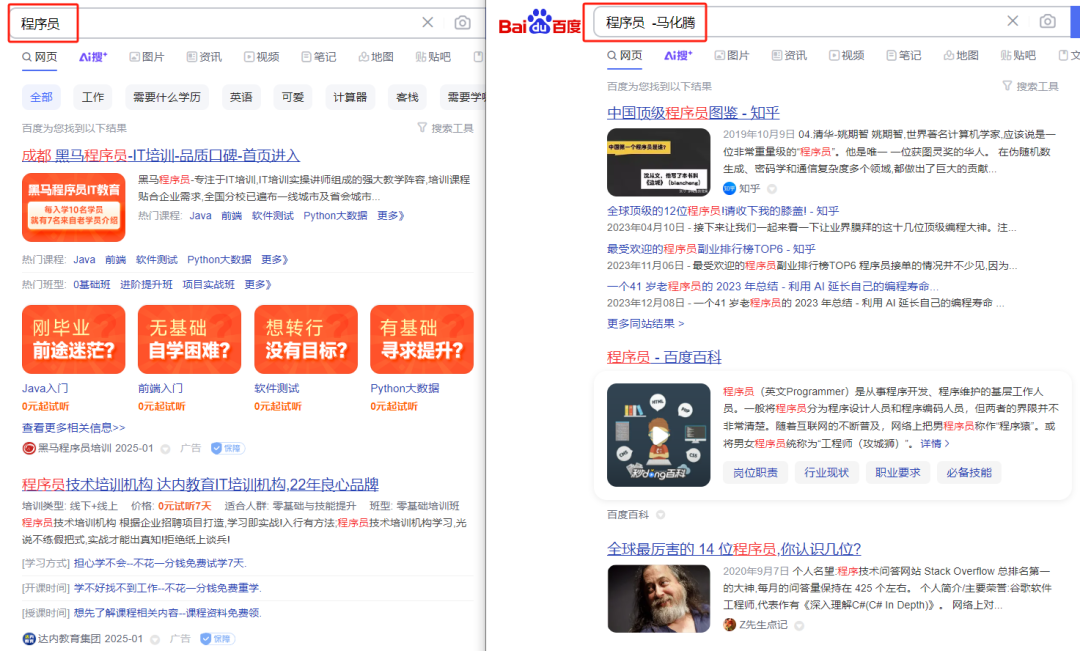Clear the left search box containing 程序员
Screen dimensions: 1080x651
tap(428, 23)
